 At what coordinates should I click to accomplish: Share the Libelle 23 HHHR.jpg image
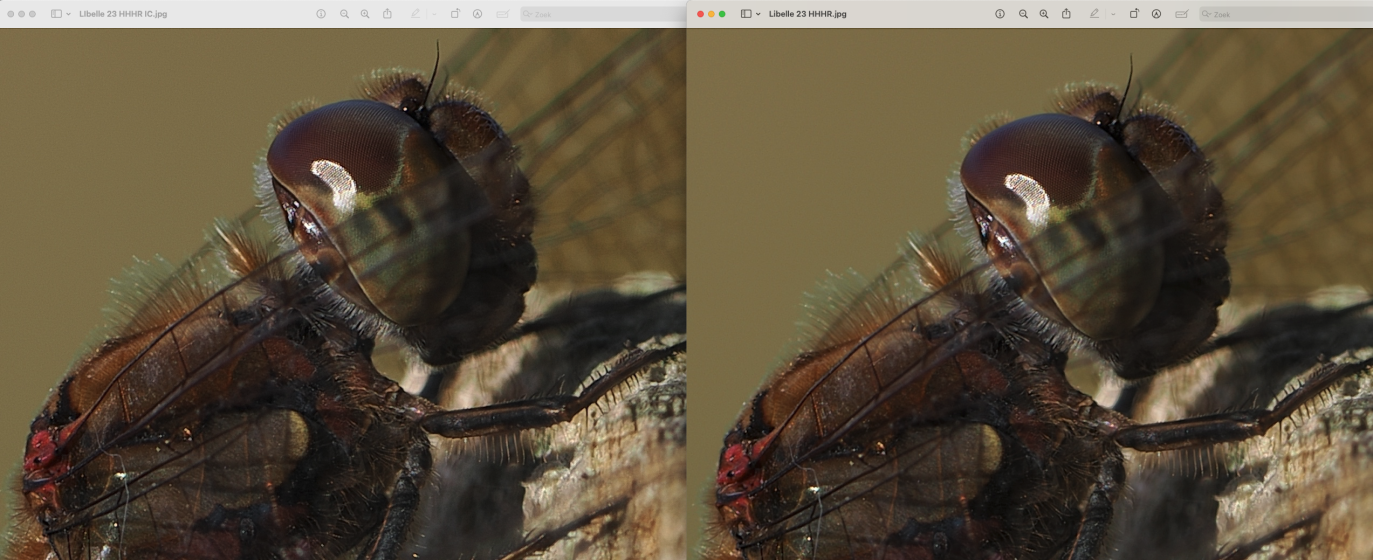[x=1066, y=13]
